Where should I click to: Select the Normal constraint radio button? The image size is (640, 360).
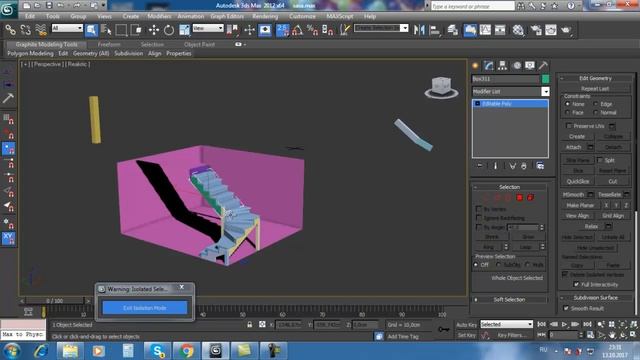(x=596, y=112)
